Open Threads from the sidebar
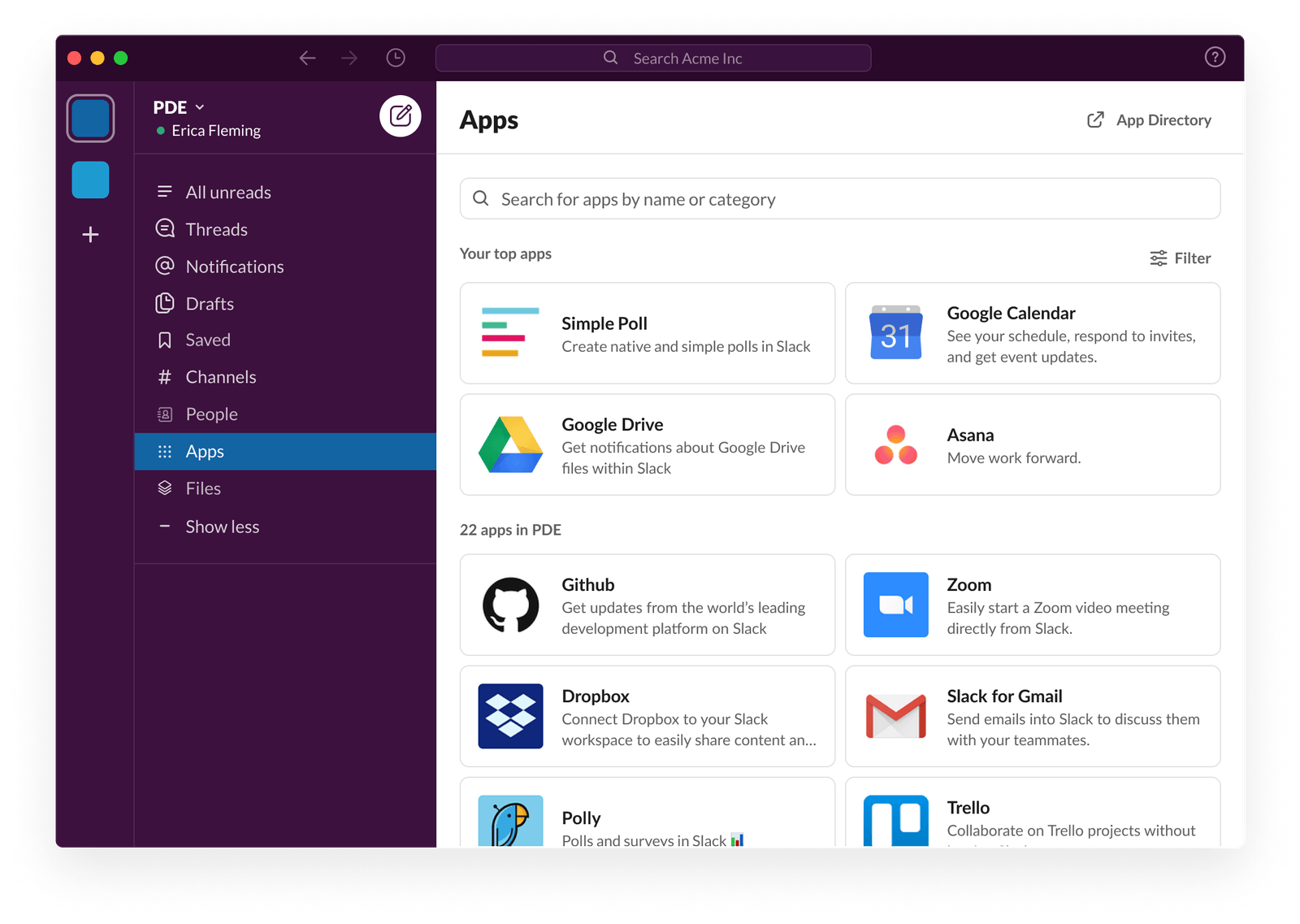Image resolution: width=1300 pixels, height=924 pixels. pos(216,229)
